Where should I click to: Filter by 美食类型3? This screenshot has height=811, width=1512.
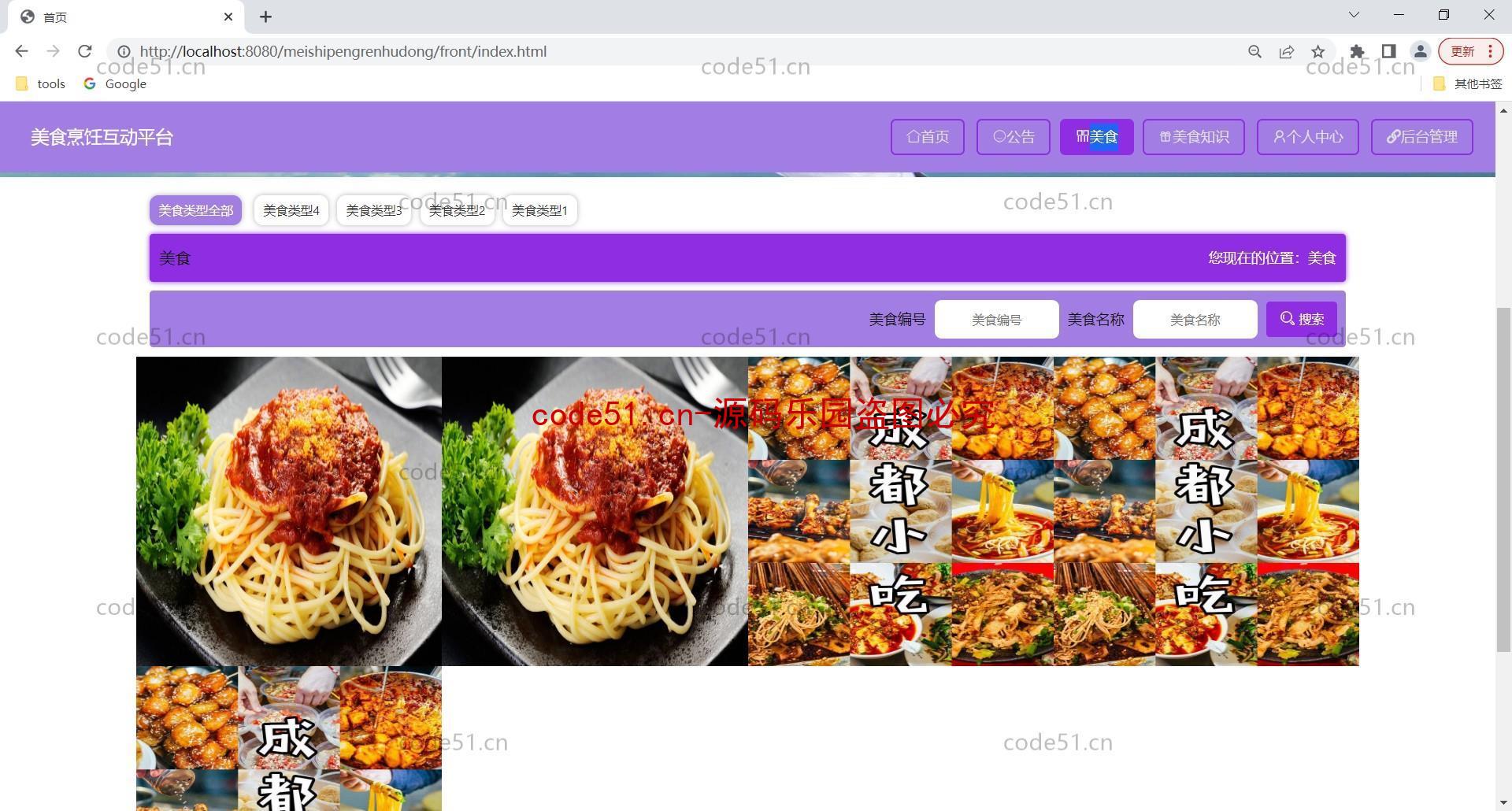pos(374,210)
